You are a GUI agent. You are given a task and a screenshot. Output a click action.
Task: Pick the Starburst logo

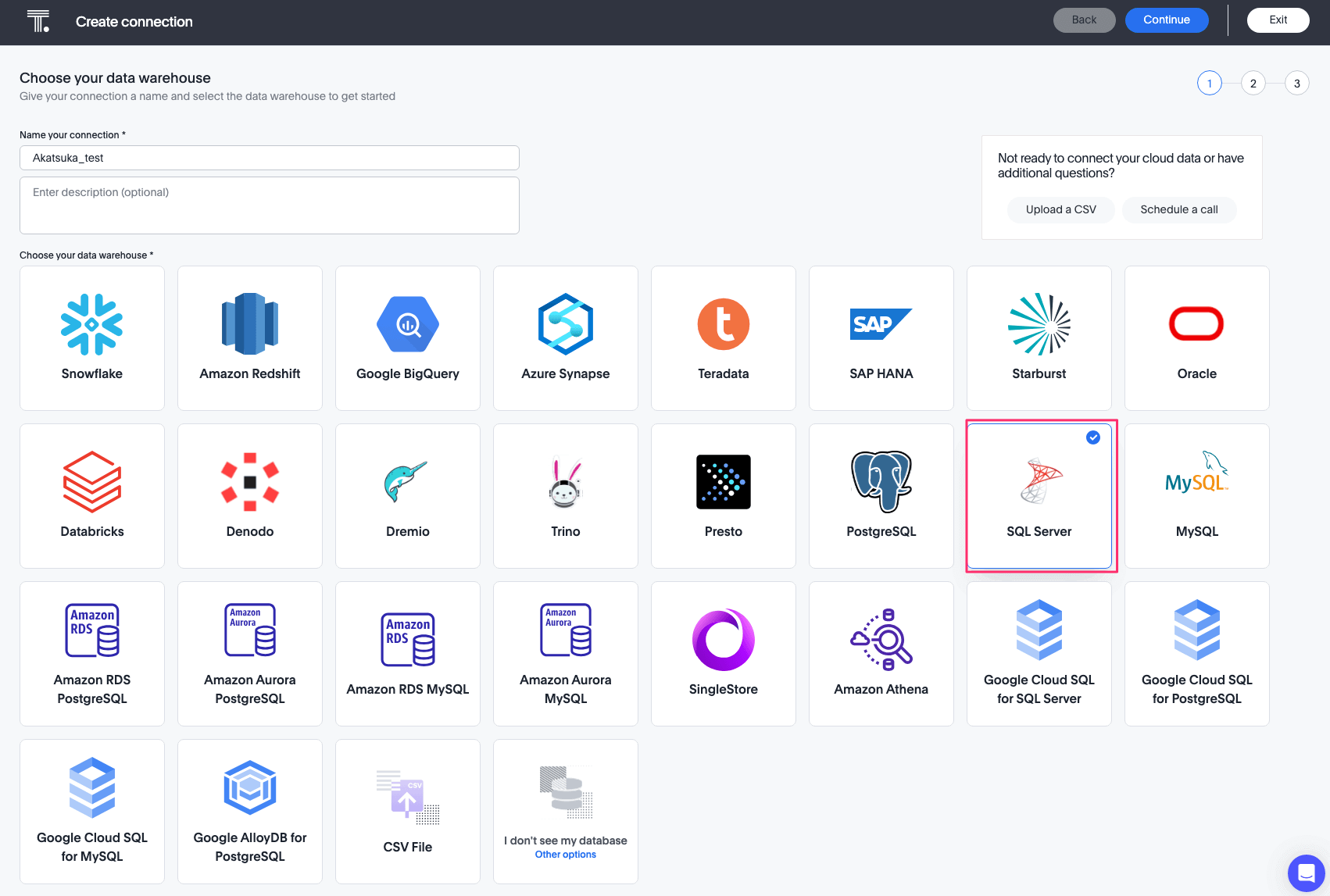point(1039,324)
